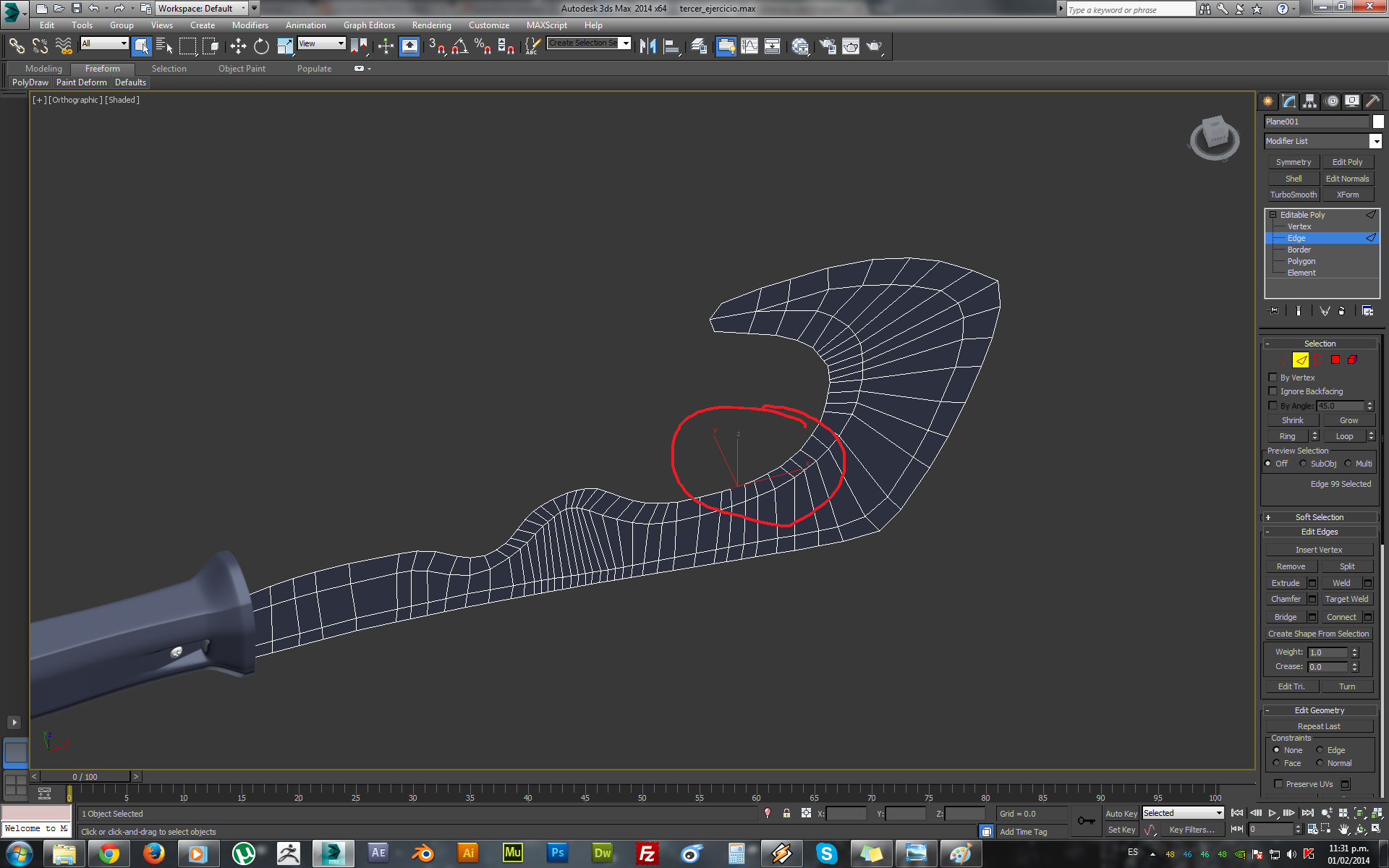Image resolution: width=1389 pixels, height=868 pixels.
Task: Click the Mirror tool icon
Action: (x=647, y=46)
